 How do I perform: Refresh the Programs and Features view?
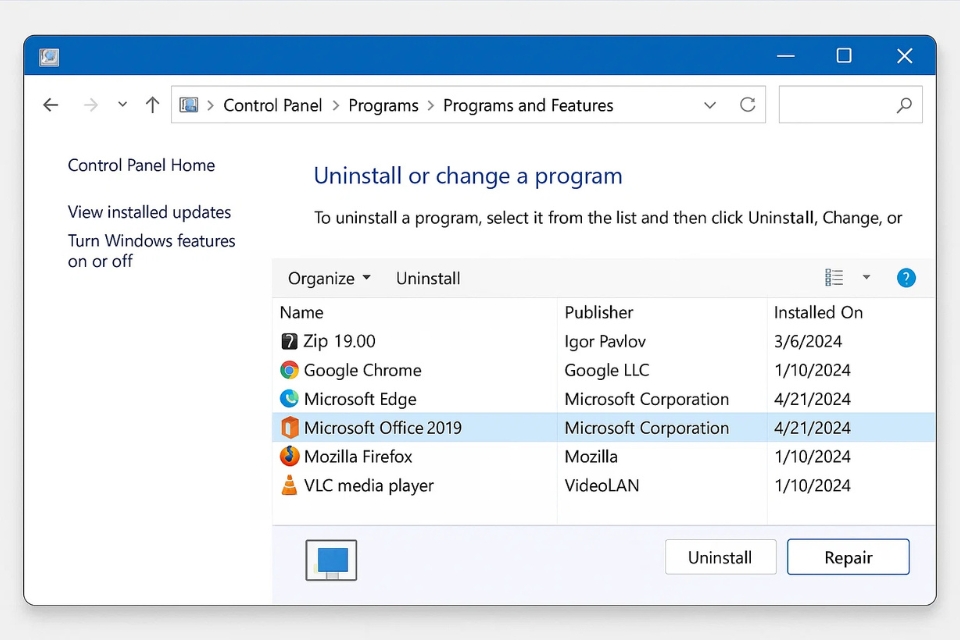747,105
